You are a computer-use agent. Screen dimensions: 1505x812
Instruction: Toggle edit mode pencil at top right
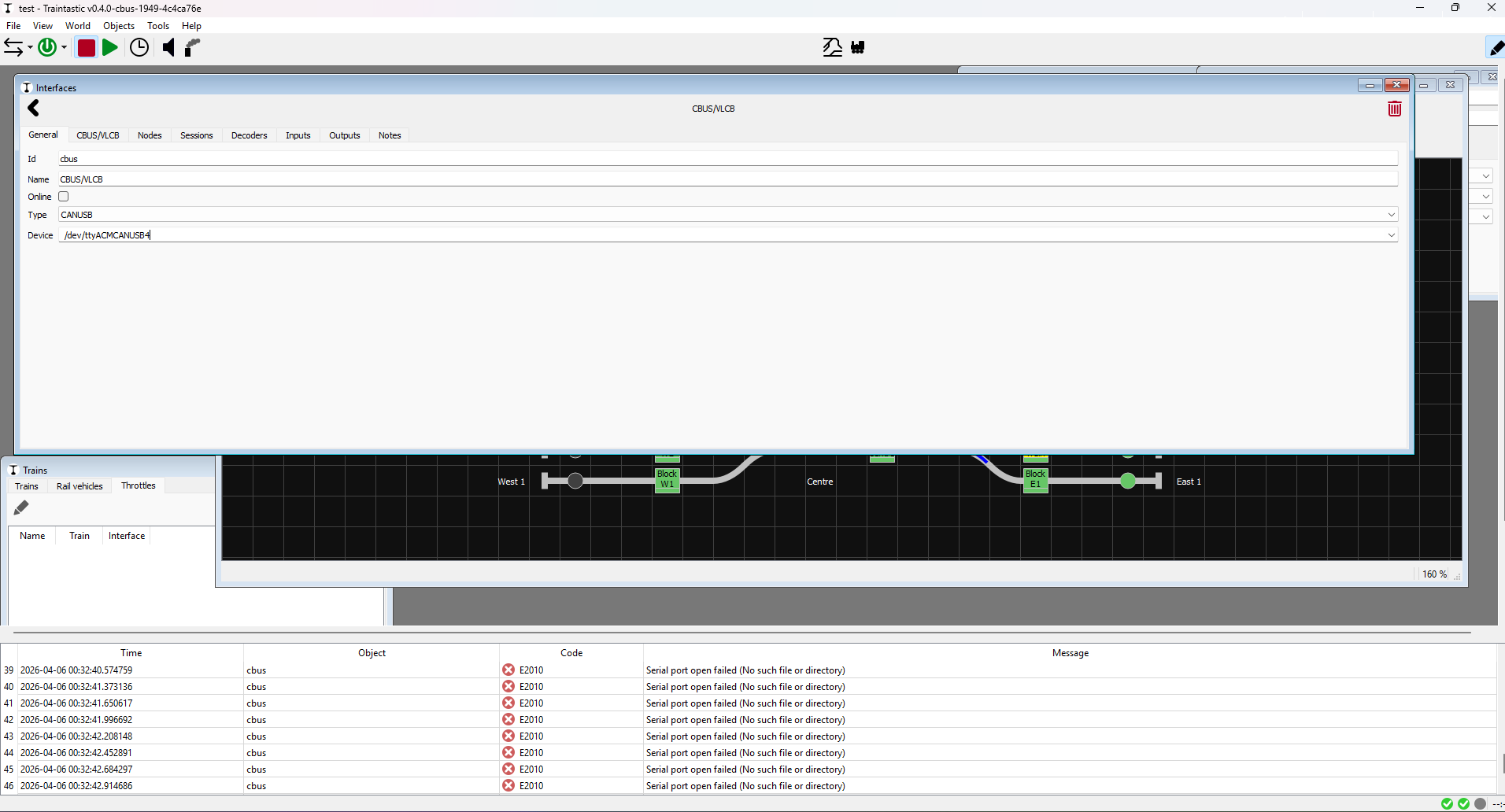(1496, 48)
